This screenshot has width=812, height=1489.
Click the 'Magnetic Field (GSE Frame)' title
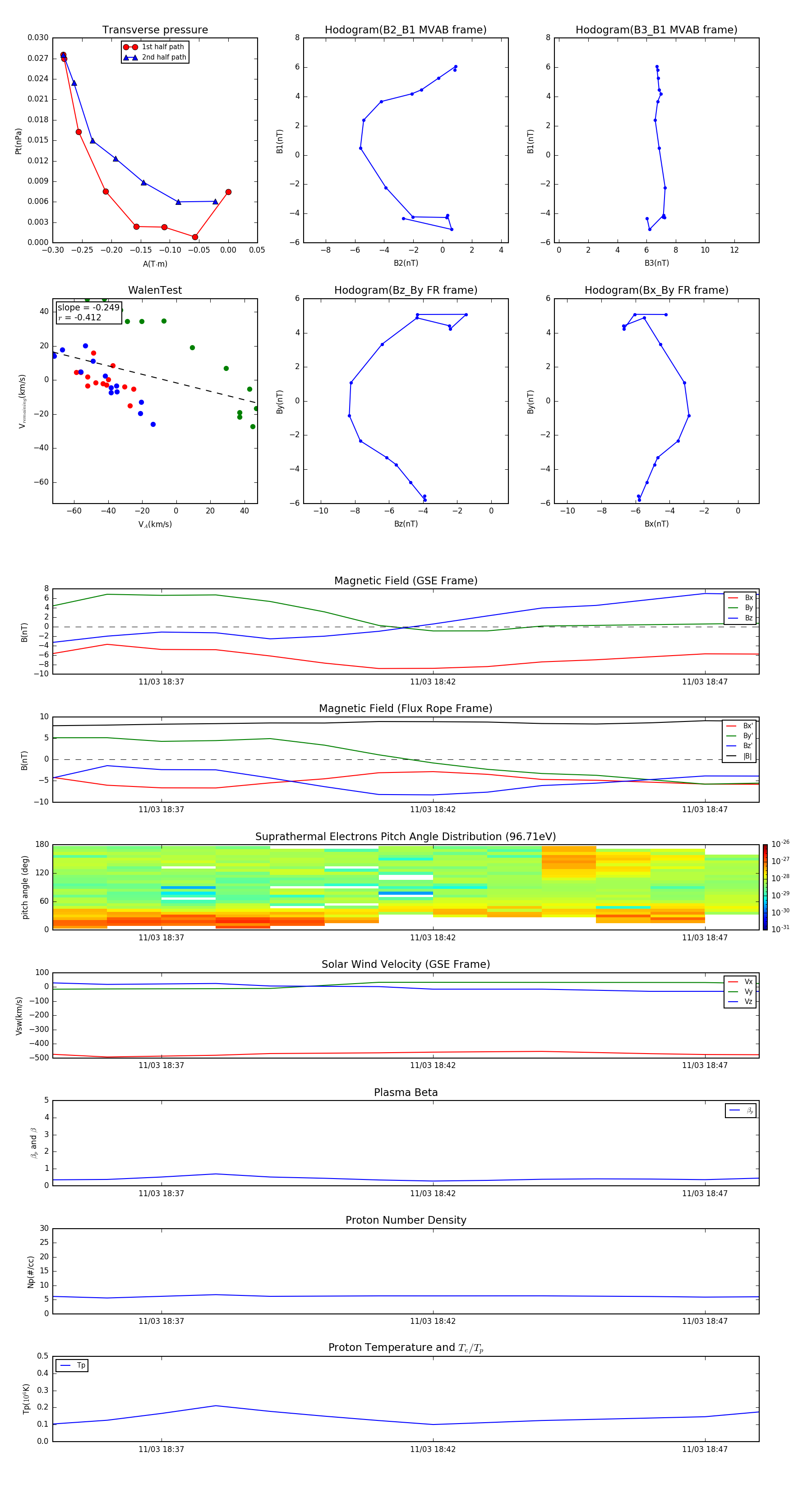406,581
